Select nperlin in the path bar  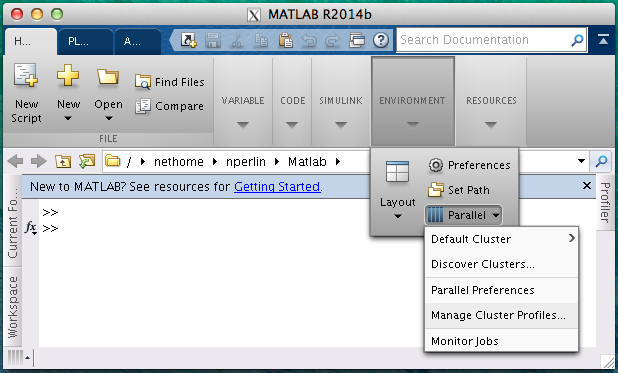click(x=246, y=162)
